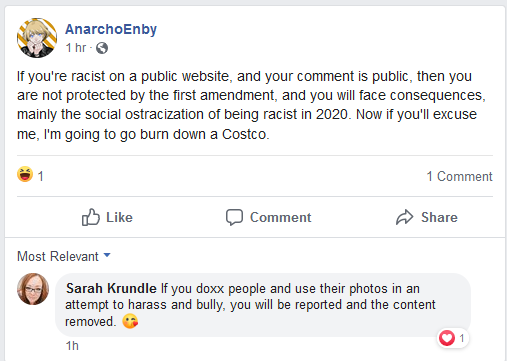Click the Most Relevant dropdown arrow
Image resolution: width=507 pixels, height=361 pixels.
(x=107, y=255)
